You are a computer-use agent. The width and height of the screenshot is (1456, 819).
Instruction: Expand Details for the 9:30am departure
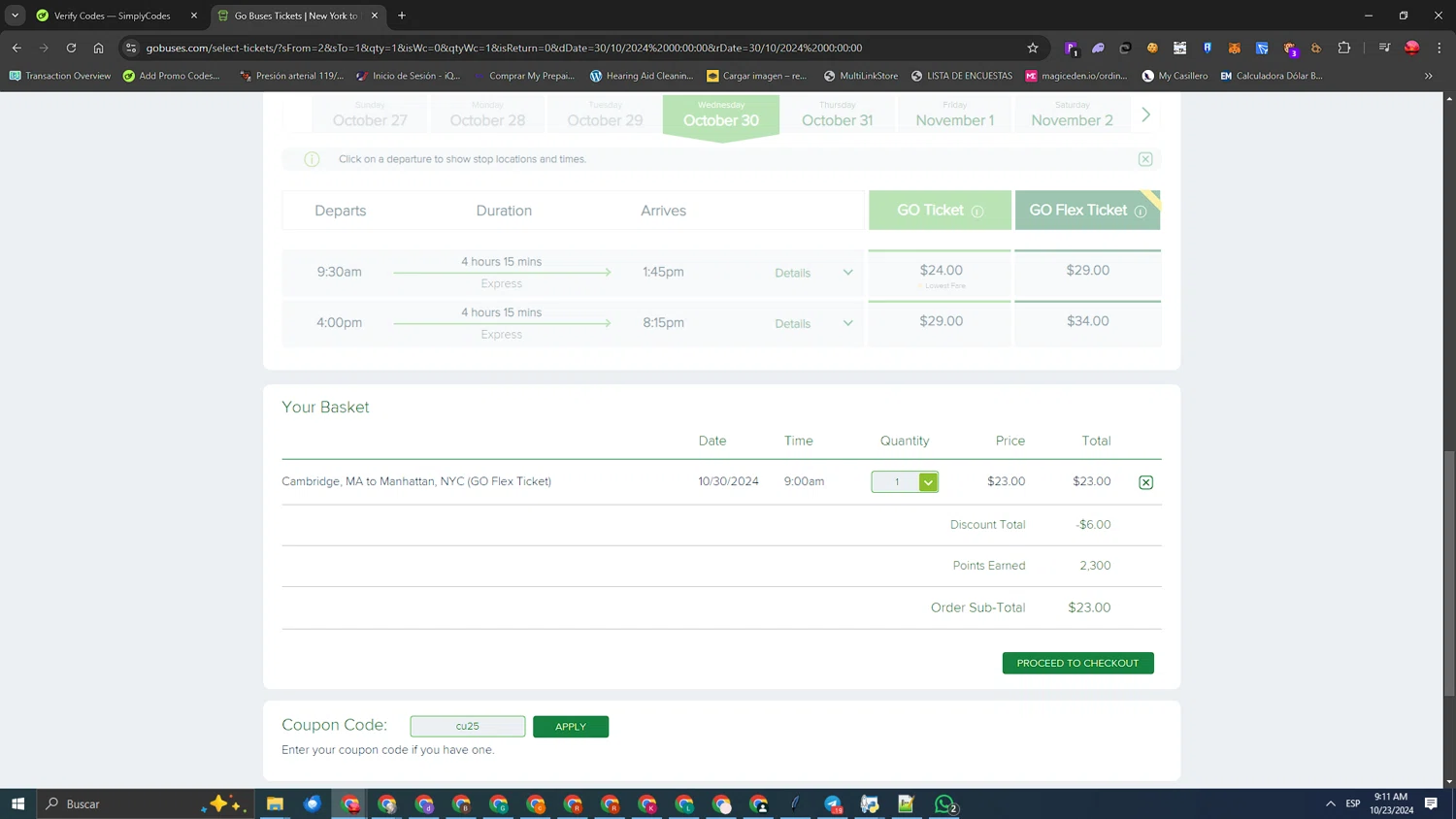pos(813,273)
